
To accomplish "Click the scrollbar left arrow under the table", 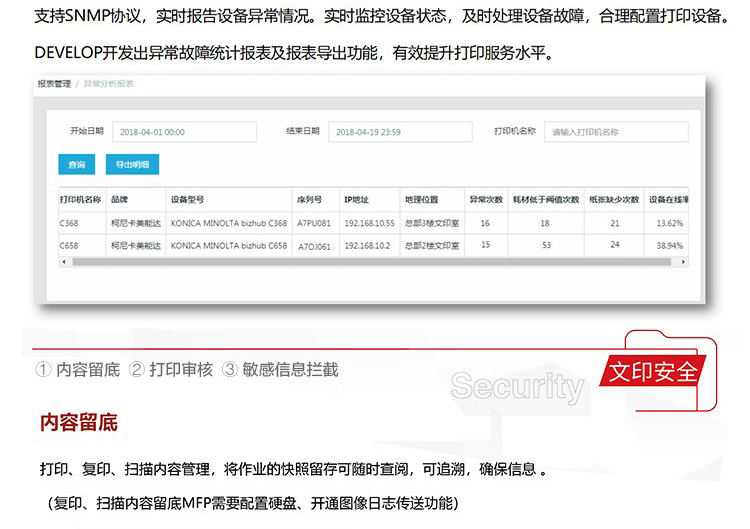I will [64, 262].
